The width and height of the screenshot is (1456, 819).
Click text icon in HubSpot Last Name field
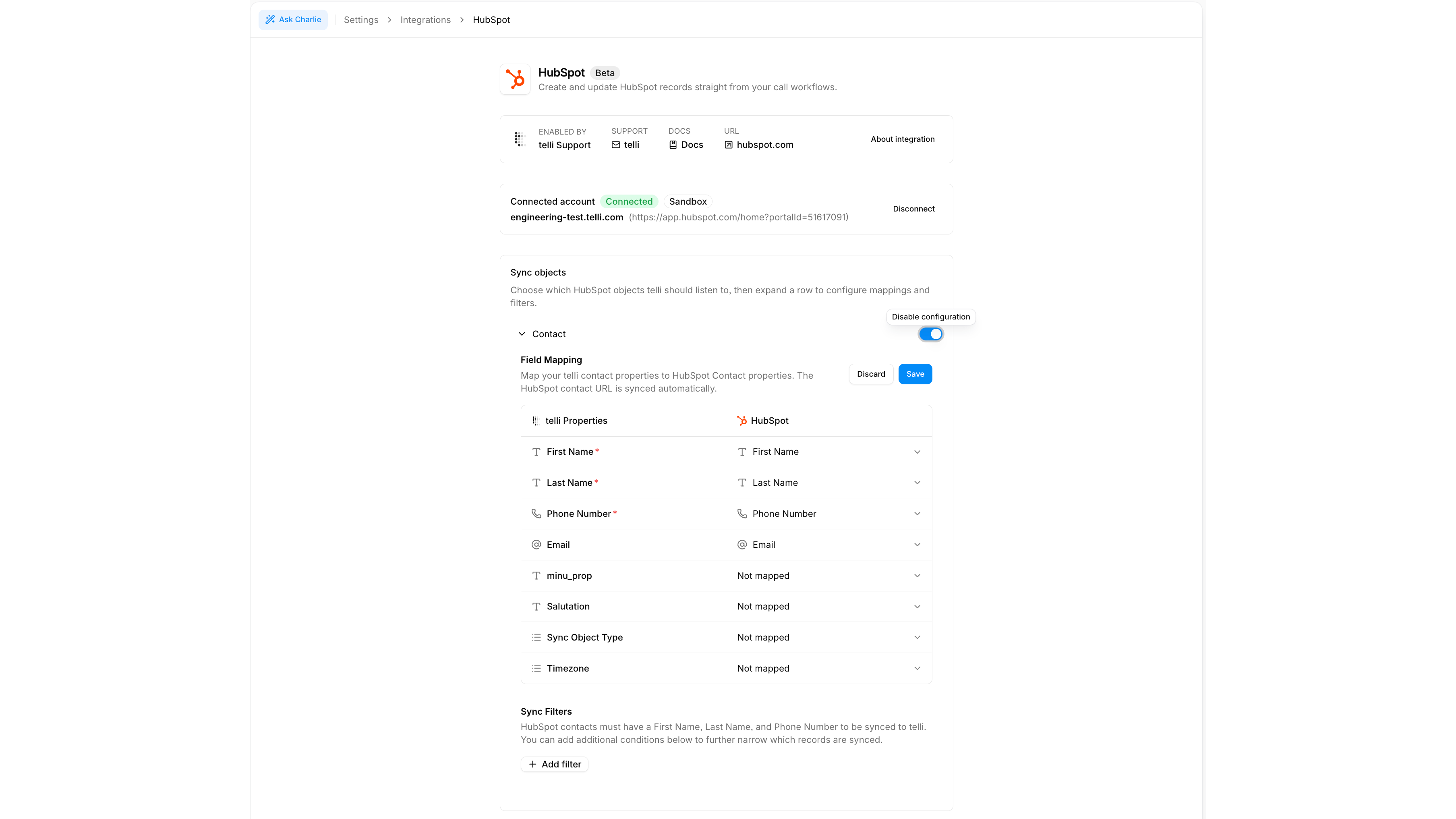click(x=742, y=483)
